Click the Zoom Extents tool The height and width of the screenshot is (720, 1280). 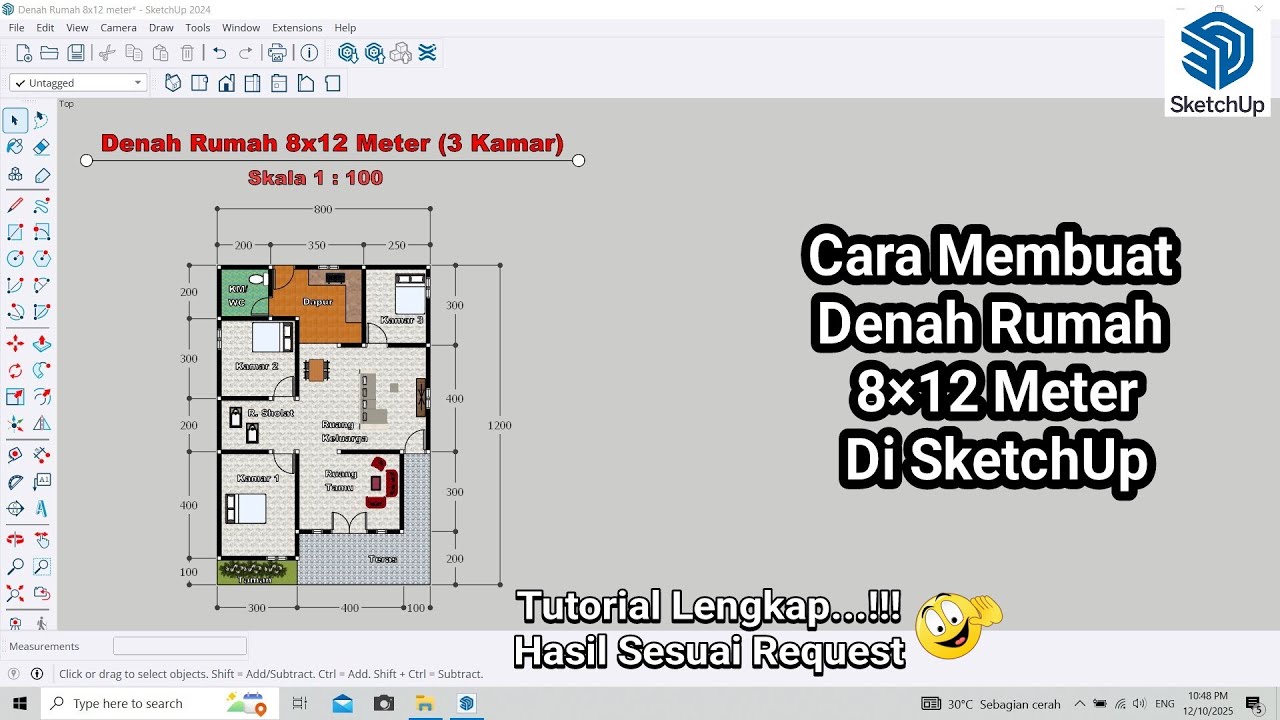pyautogui.click(x=15, y=593)
